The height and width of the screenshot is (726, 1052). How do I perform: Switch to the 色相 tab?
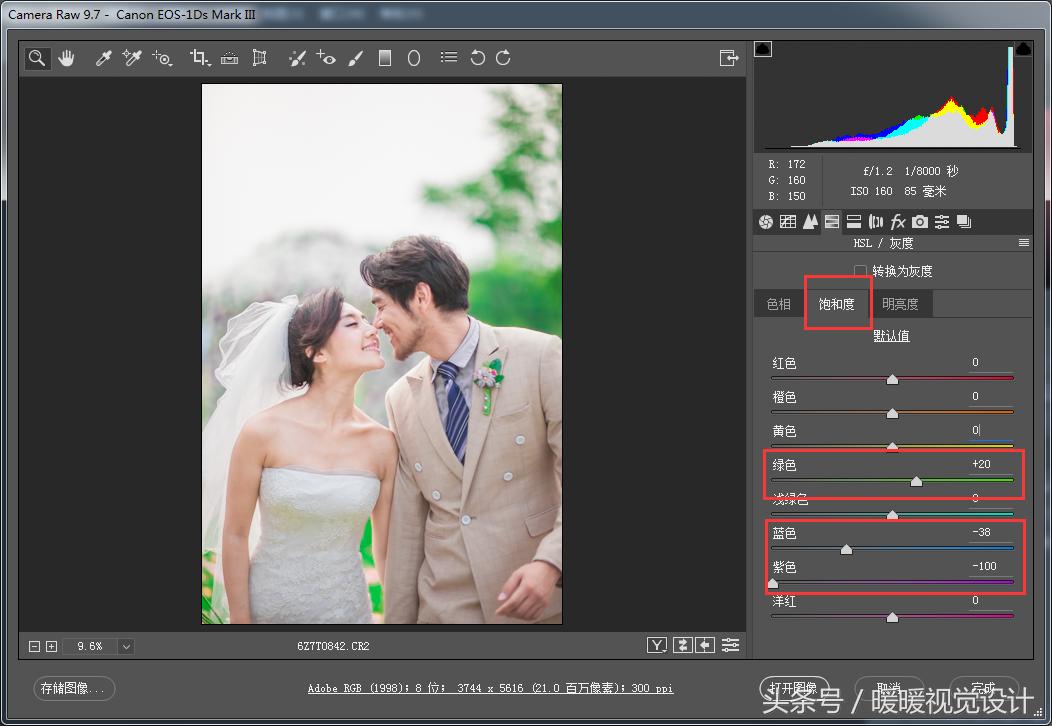pos(778,304)
